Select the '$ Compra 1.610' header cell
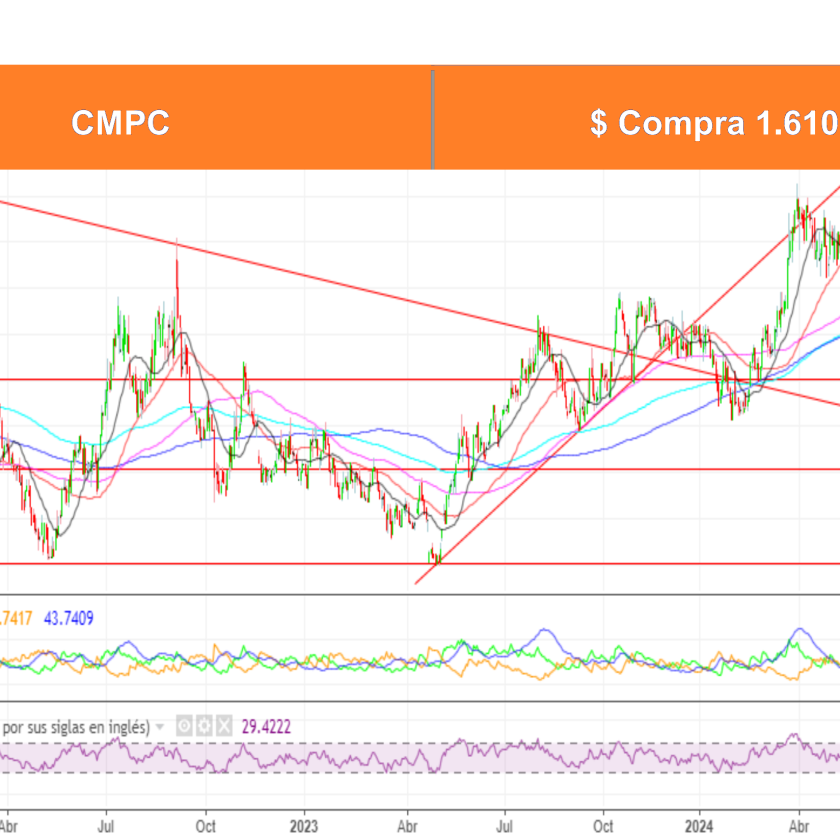 point(710,123)
